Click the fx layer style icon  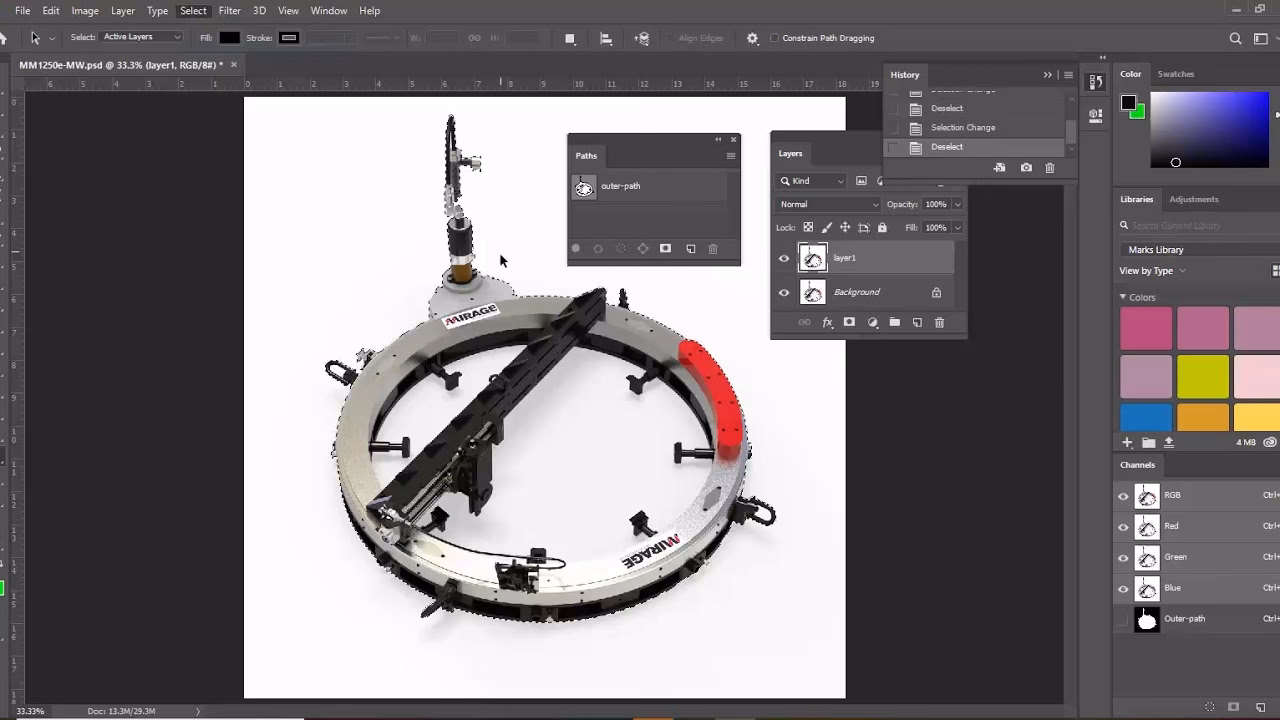coord(827,322)
